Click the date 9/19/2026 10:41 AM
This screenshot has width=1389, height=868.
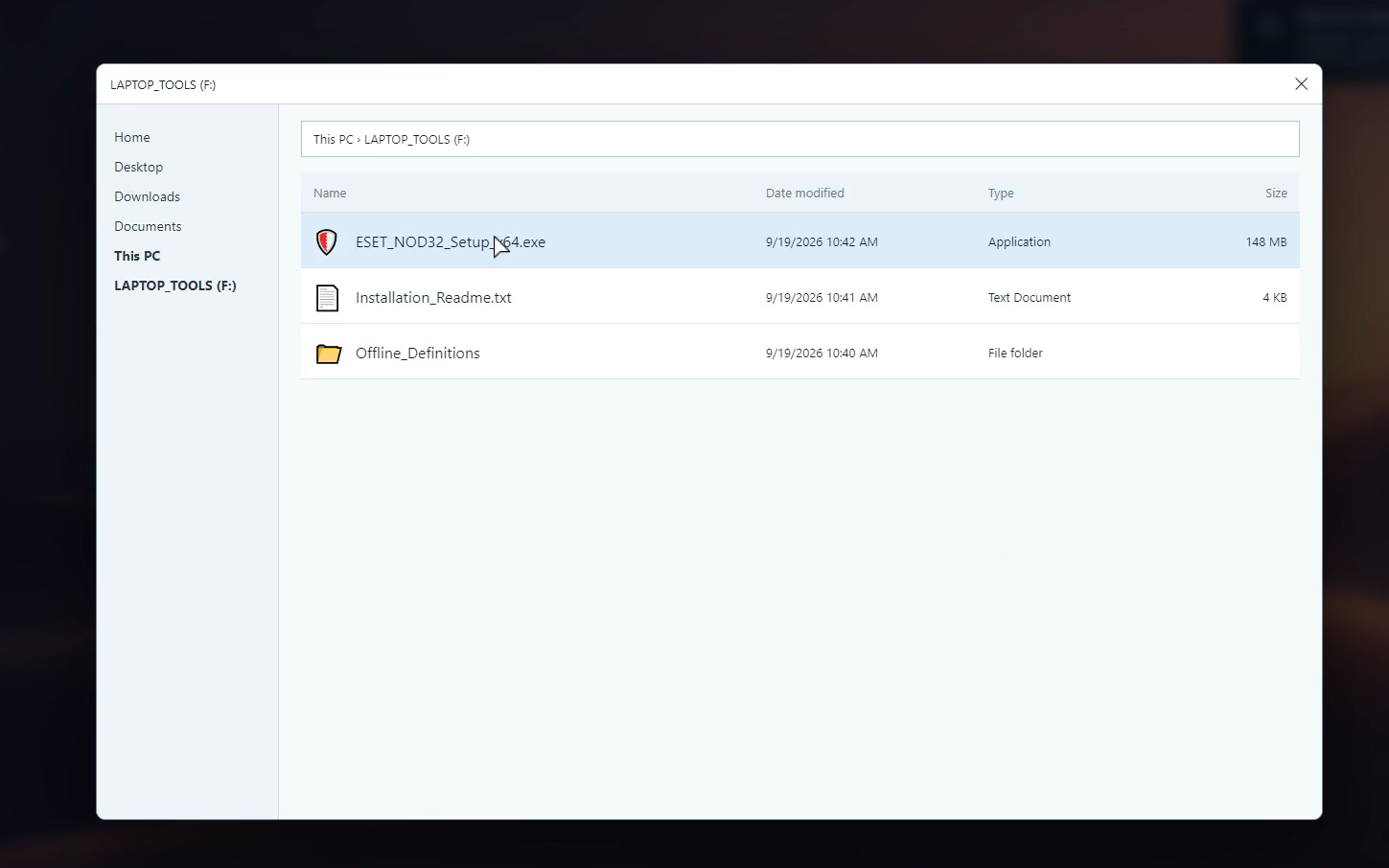[822, 298]
